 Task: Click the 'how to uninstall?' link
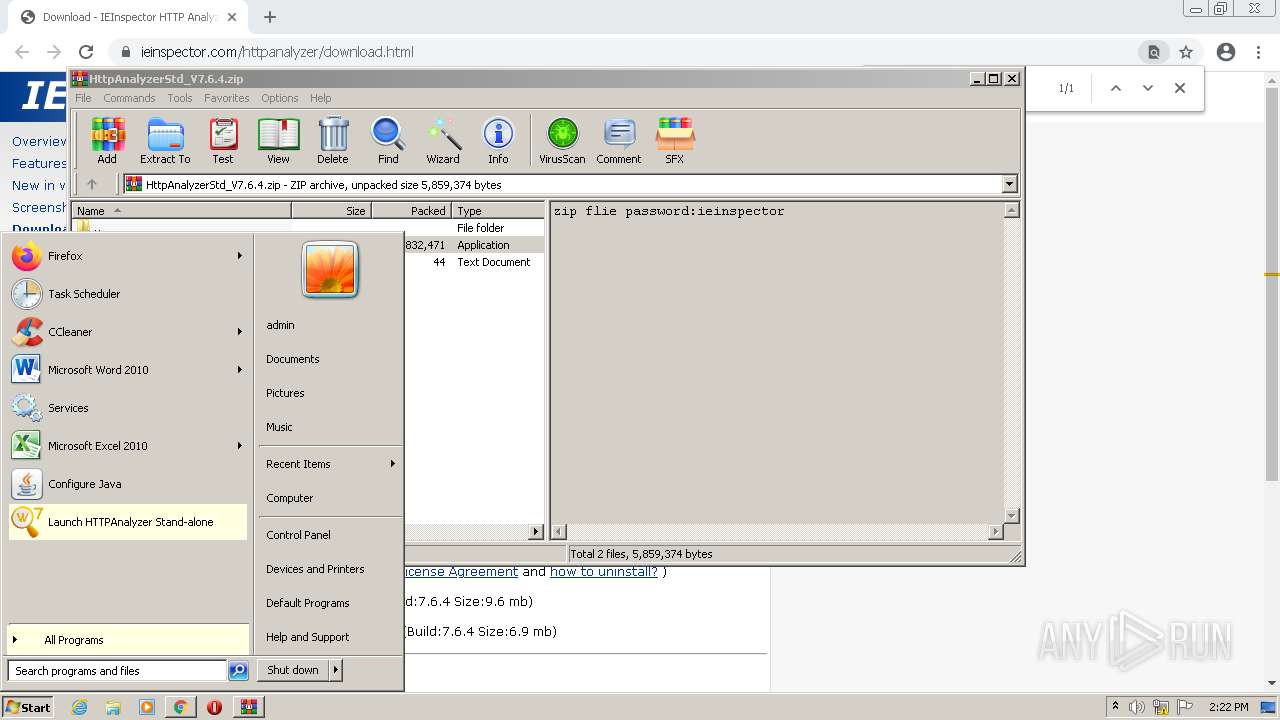coord(604,571)
